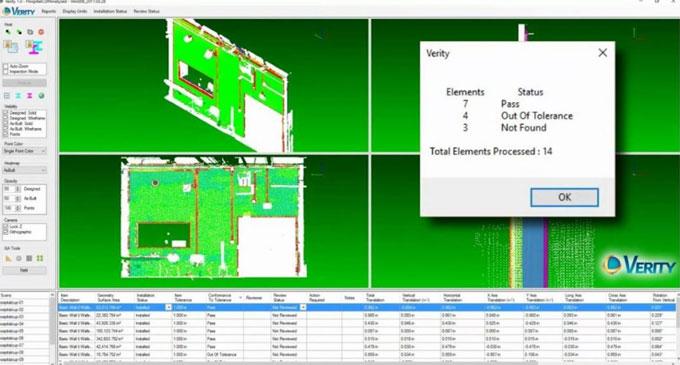680x365 pixels.
Task: Click the Verity logo in the menu bar
Action: tap(19, 11)
